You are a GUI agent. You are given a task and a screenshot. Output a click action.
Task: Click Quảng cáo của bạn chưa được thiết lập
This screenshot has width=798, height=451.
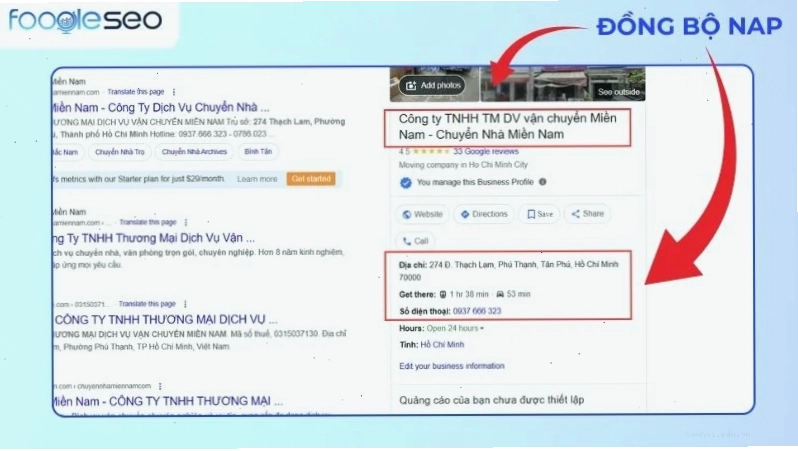pos(492,400)
